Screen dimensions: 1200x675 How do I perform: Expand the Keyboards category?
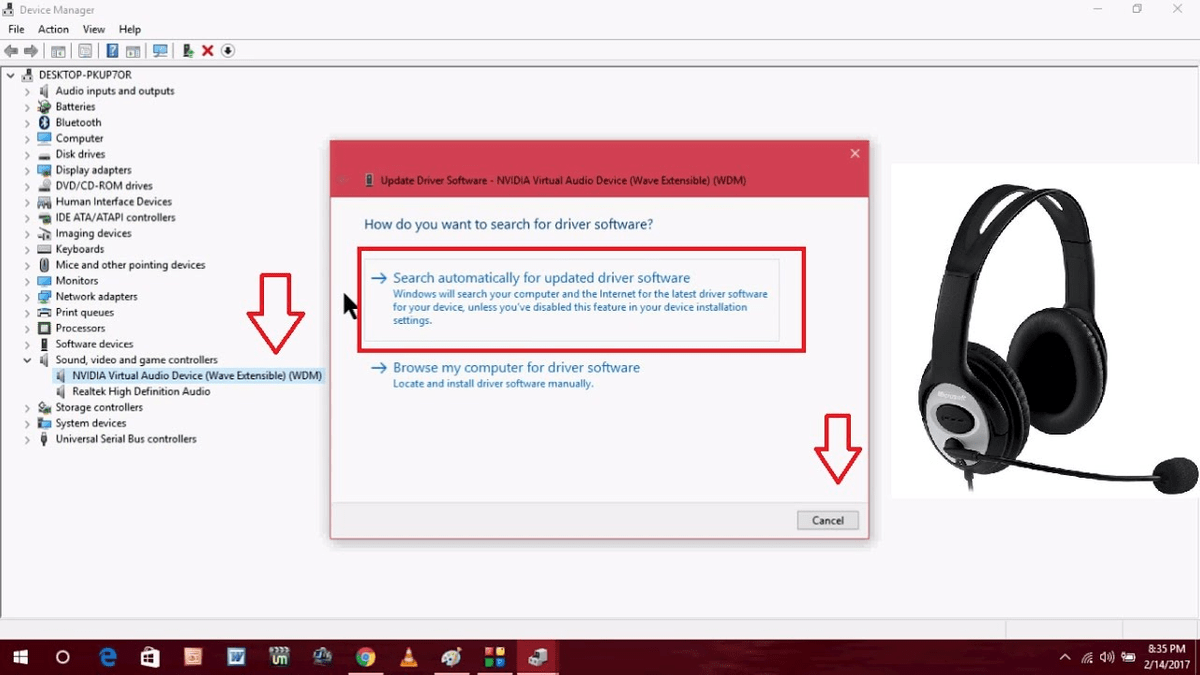(x=28, y=249)
